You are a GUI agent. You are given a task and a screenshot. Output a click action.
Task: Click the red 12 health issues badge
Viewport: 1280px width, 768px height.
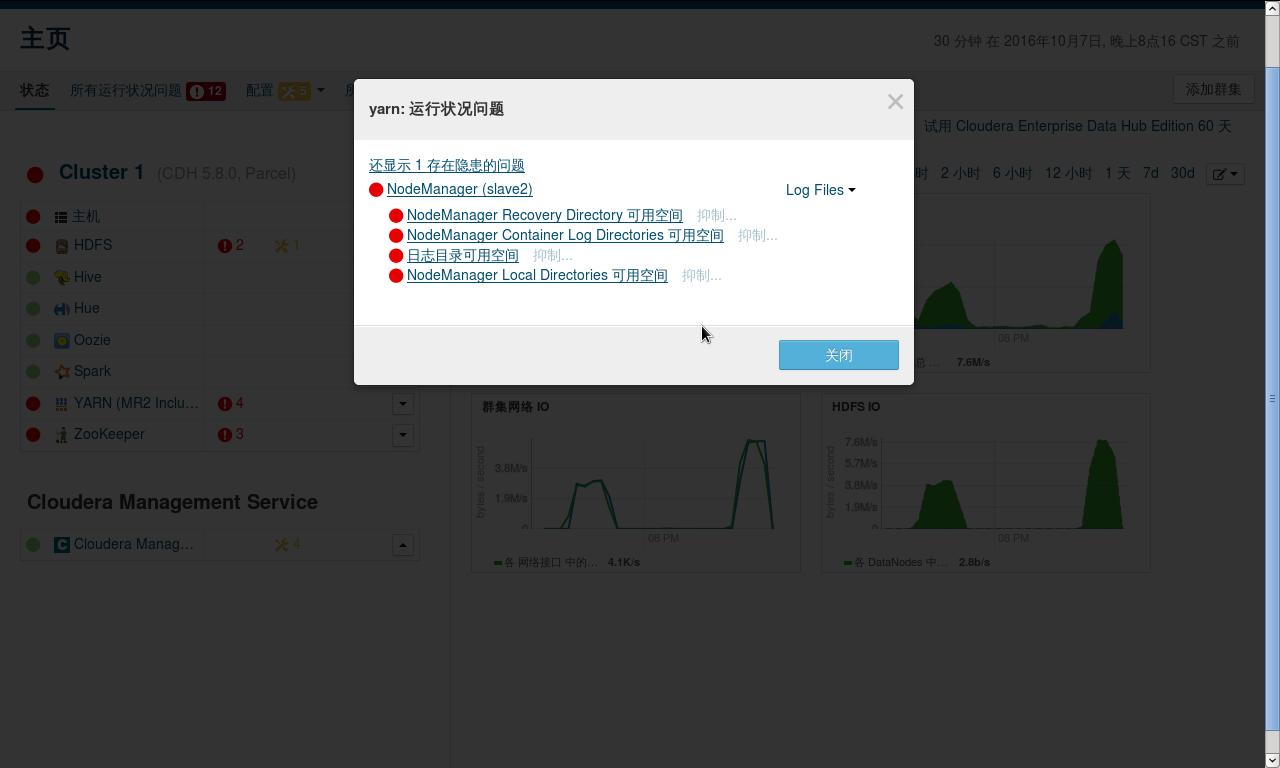click(206, 91)
